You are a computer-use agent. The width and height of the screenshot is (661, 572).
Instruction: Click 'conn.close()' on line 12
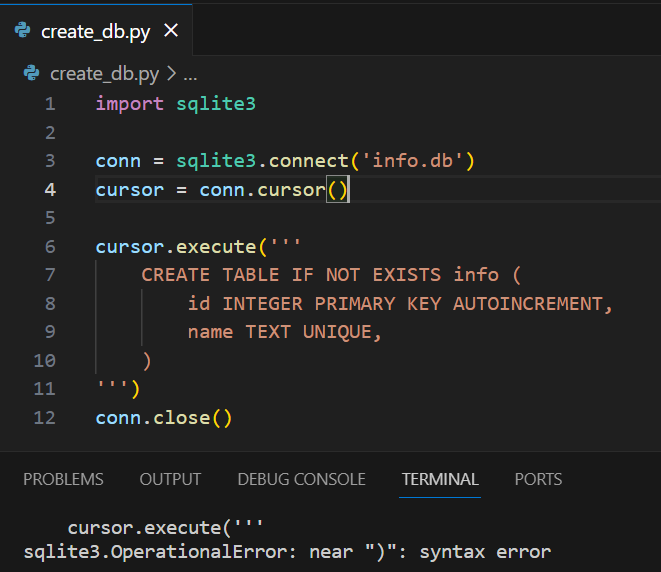pos(164,418)
